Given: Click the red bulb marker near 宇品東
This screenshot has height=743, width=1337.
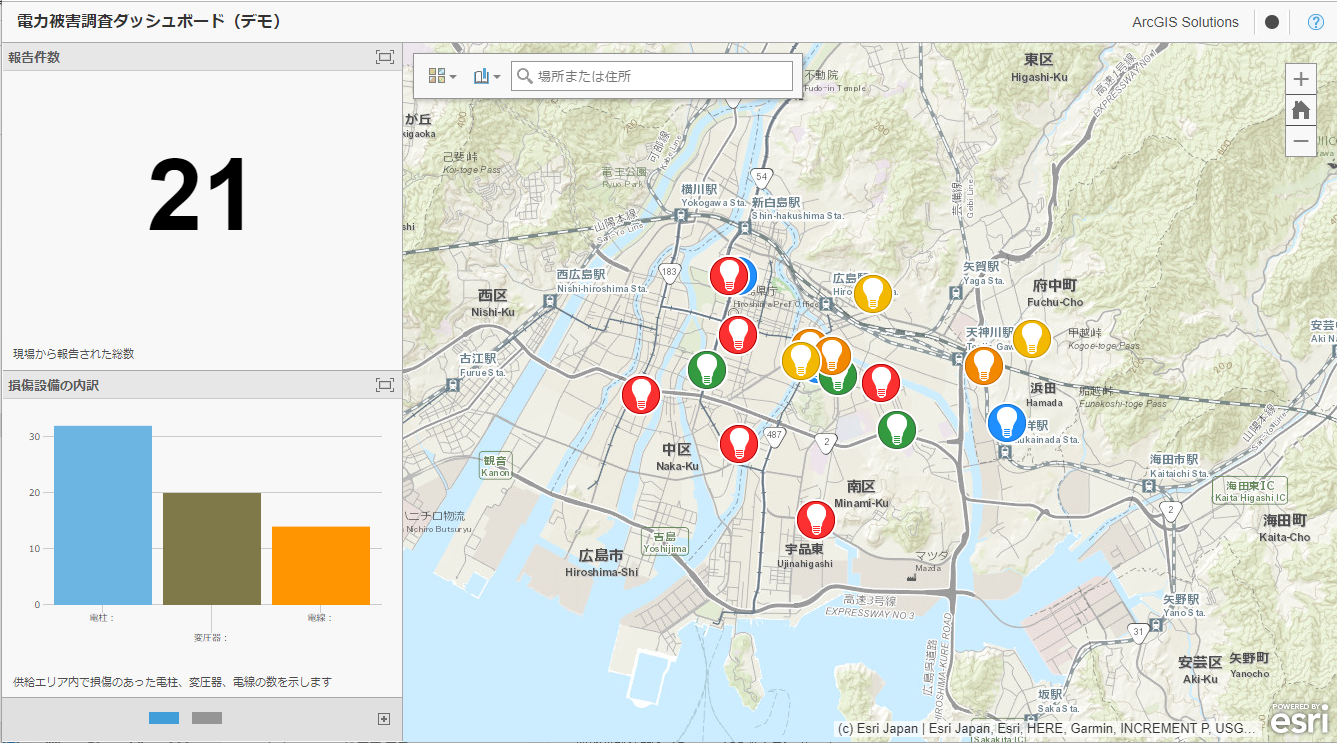Looking at the screenshot, I should [x=816, y=520].
